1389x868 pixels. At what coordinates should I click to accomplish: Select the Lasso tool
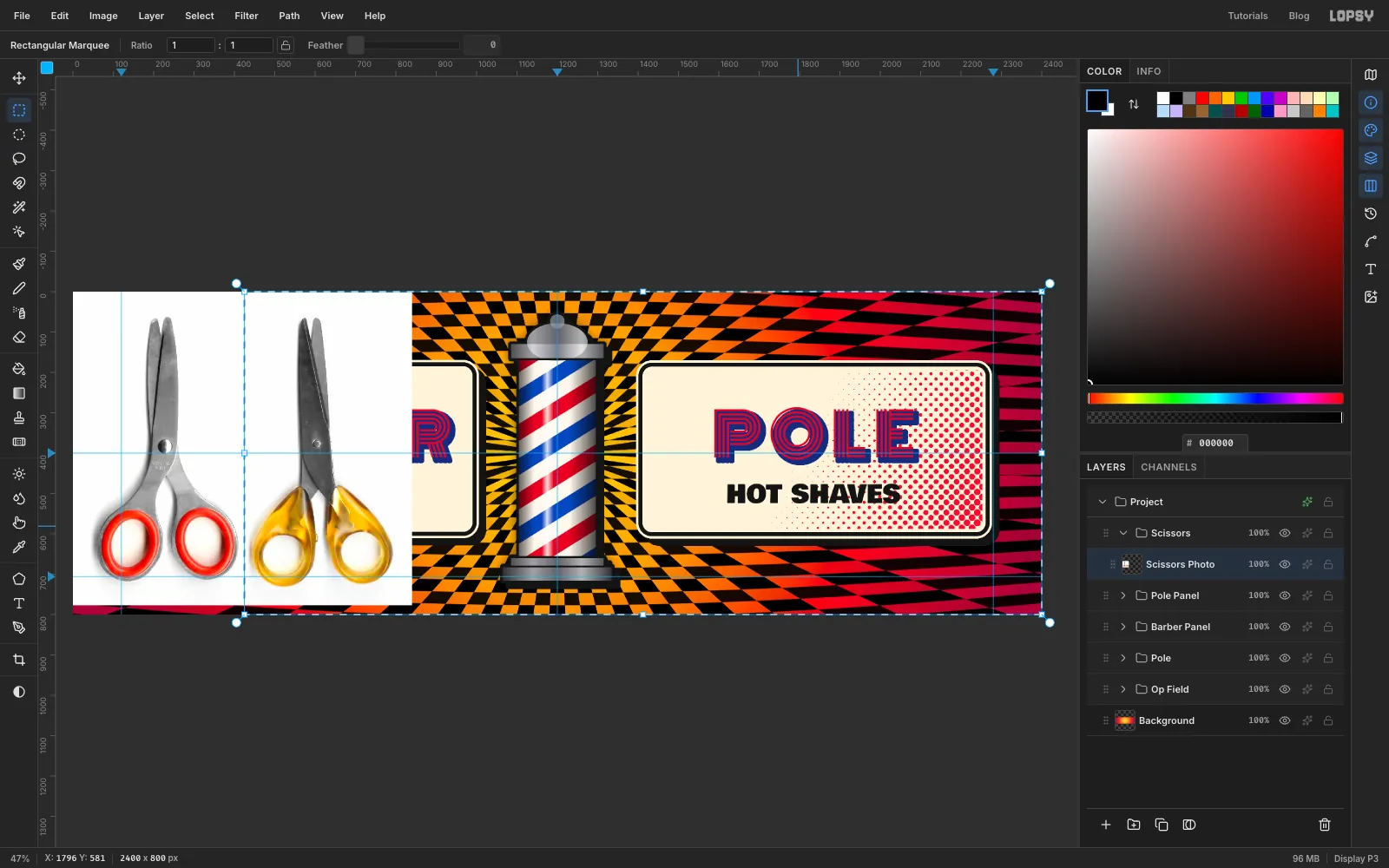[x=19, y=159]
